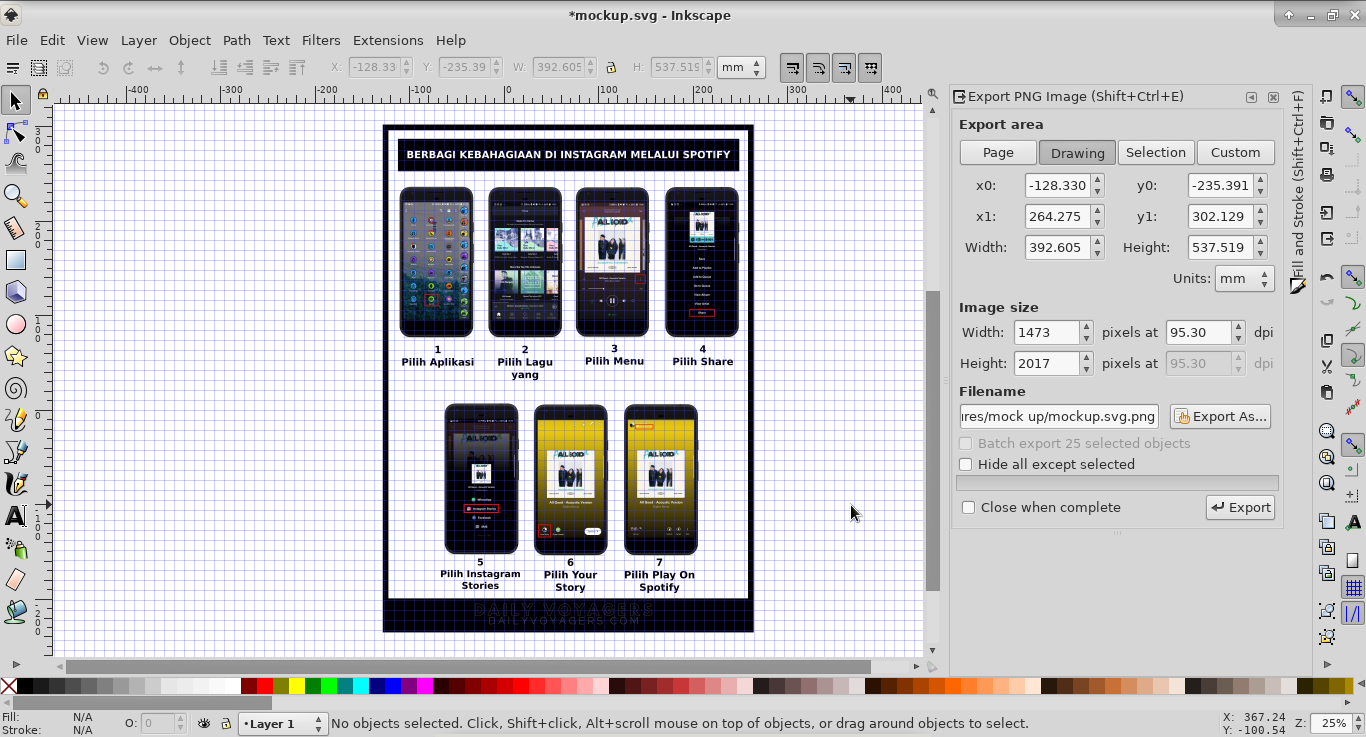Toggle scale stroke width with object
This screenshot has height=737, width=1366.
793,68
